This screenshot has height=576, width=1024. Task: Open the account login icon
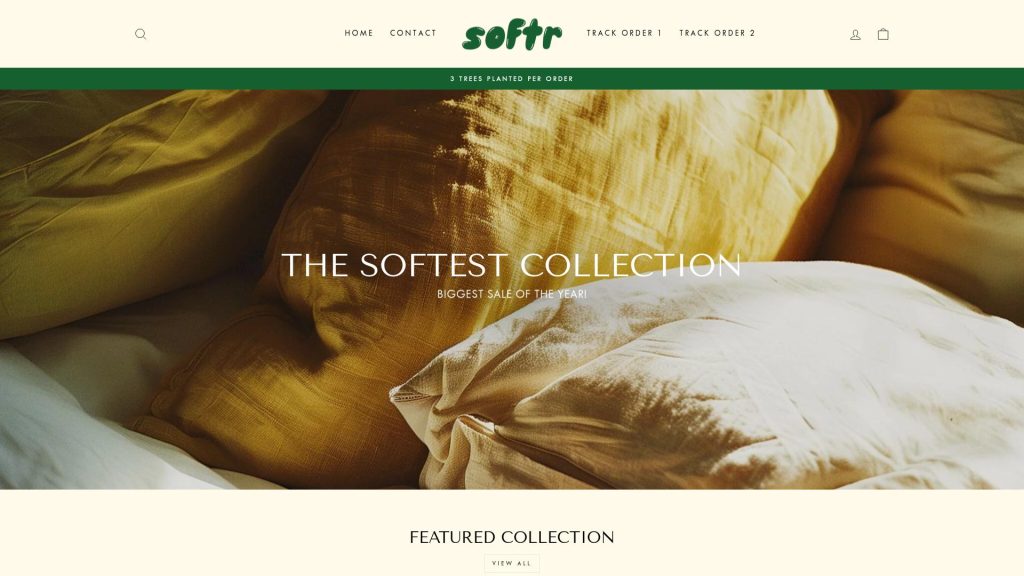click(x=855, y=35)
